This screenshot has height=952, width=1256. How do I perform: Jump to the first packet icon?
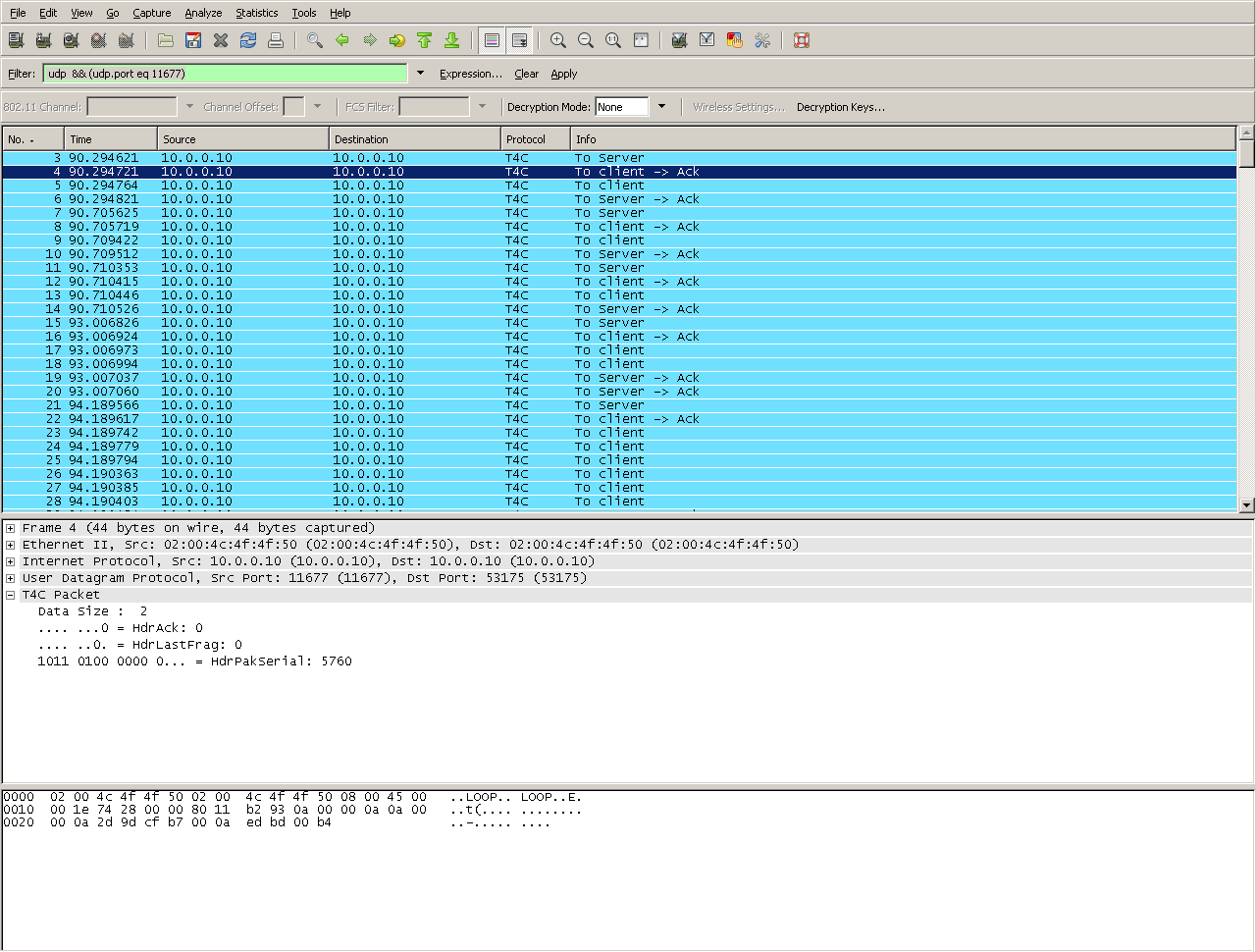(425, 40)
